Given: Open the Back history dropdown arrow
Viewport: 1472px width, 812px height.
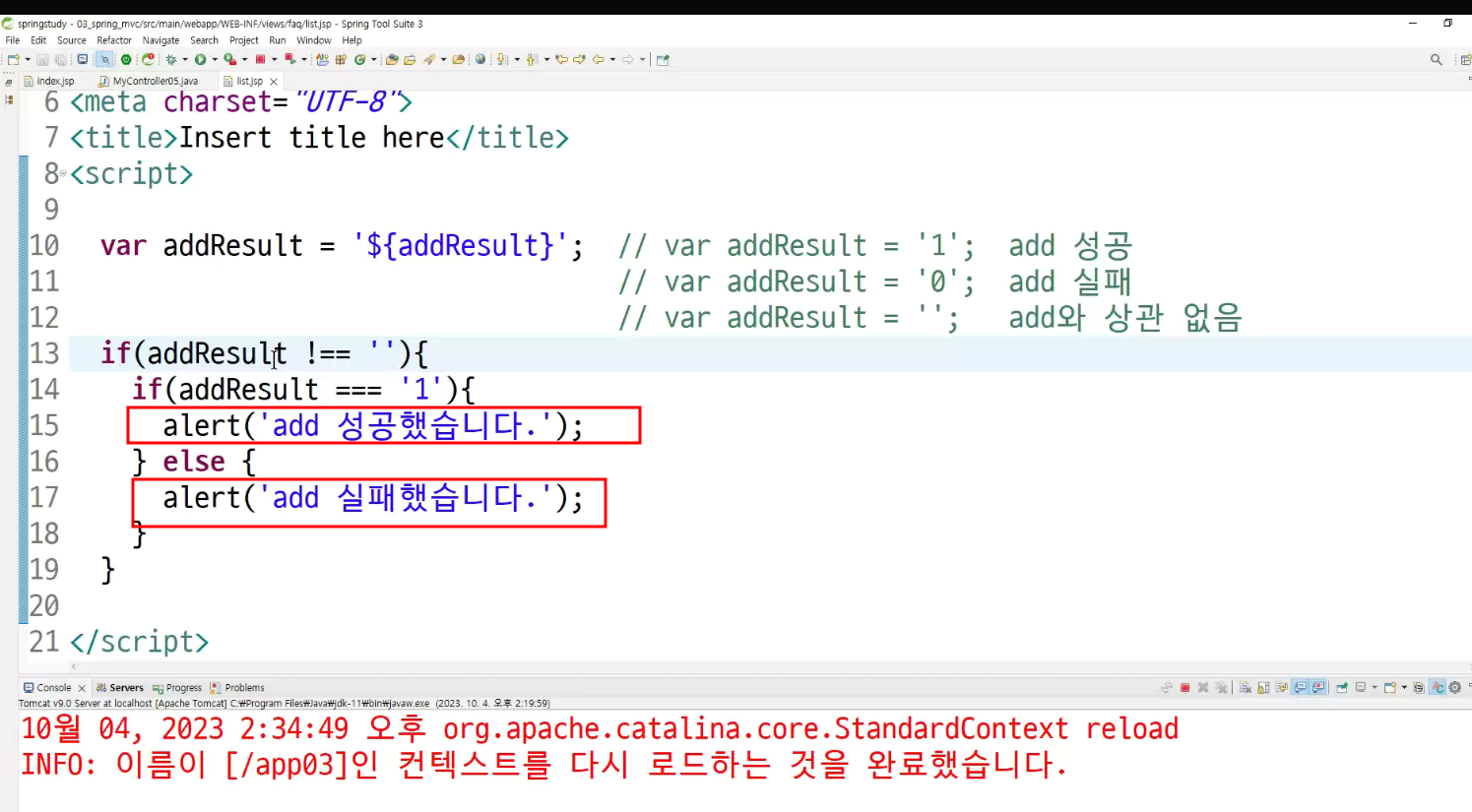Looking at the screenshot, I should tap(612, 59).
